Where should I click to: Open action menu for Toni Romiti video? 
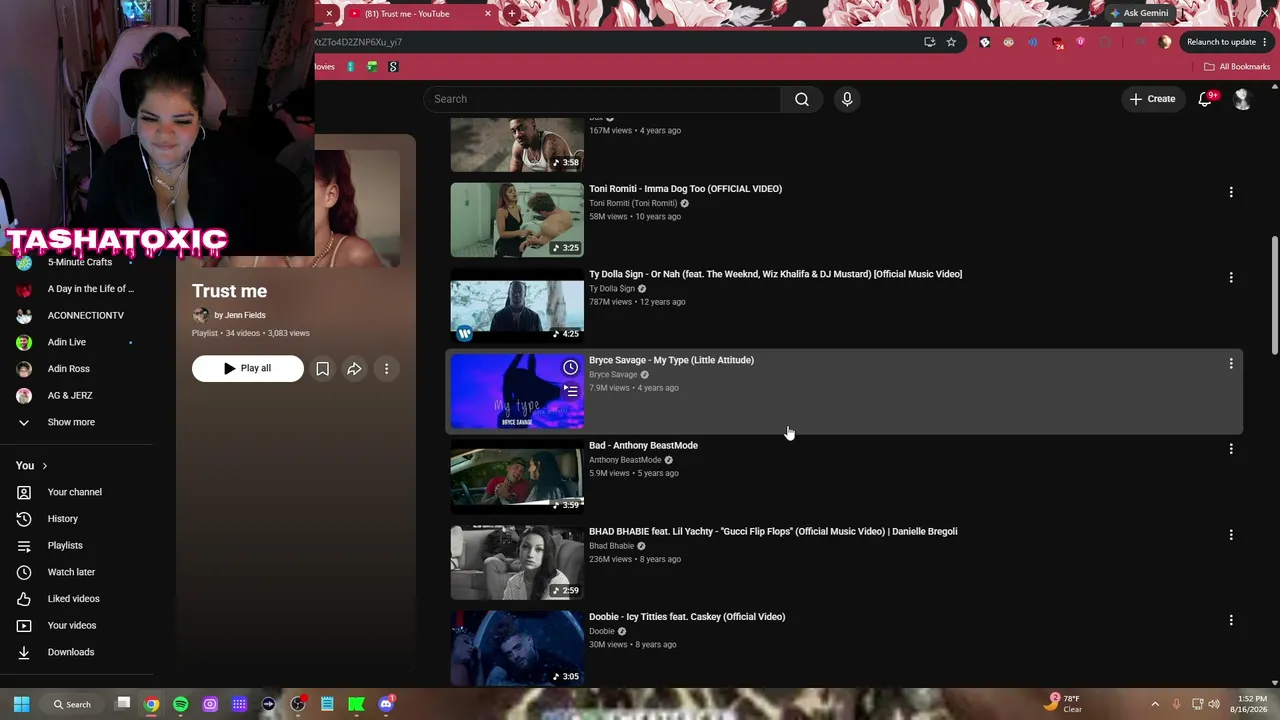(1231, 192)
